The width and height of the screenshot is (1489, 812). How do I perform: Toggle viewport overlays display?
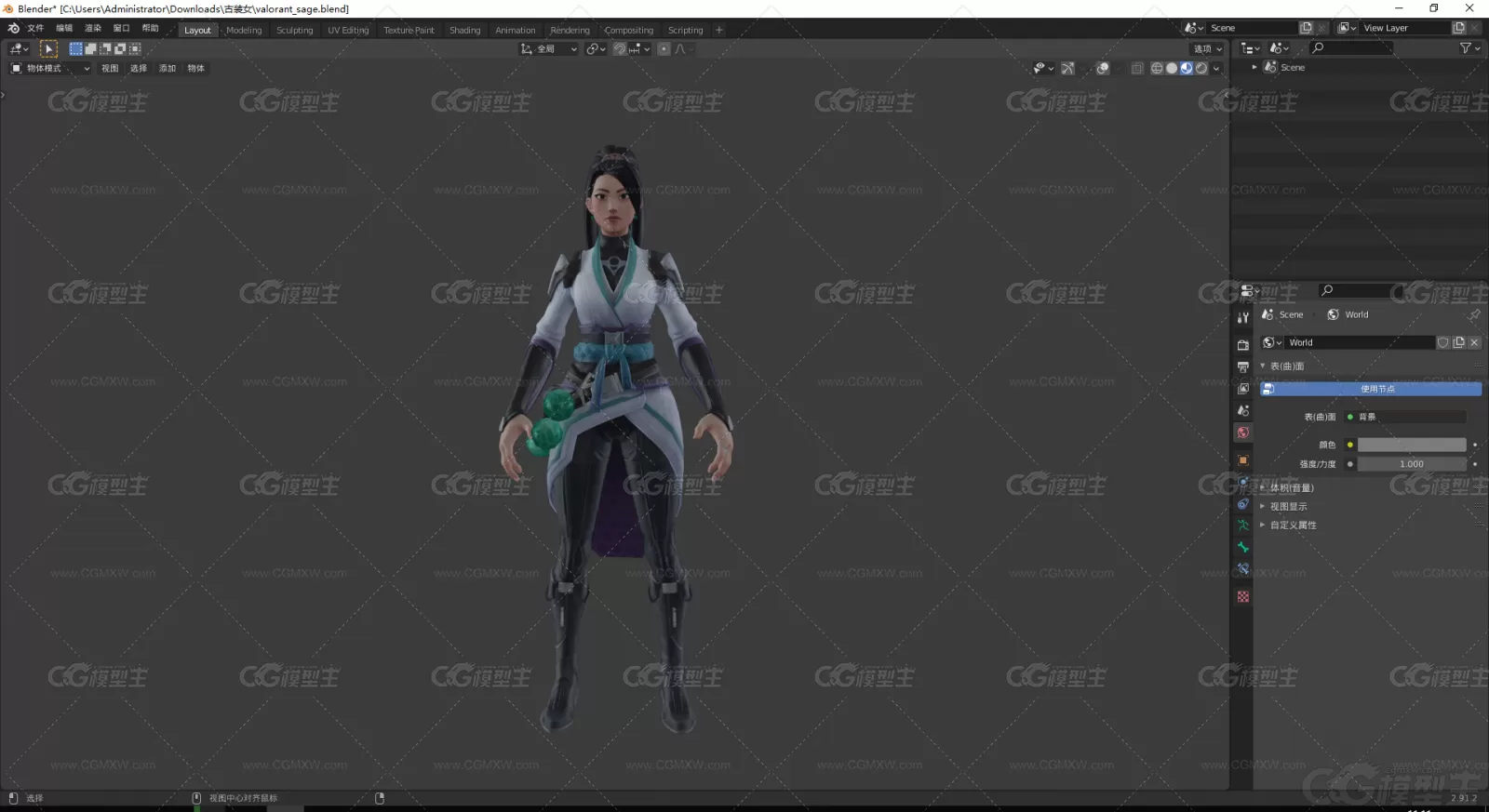click(1103, 68)
